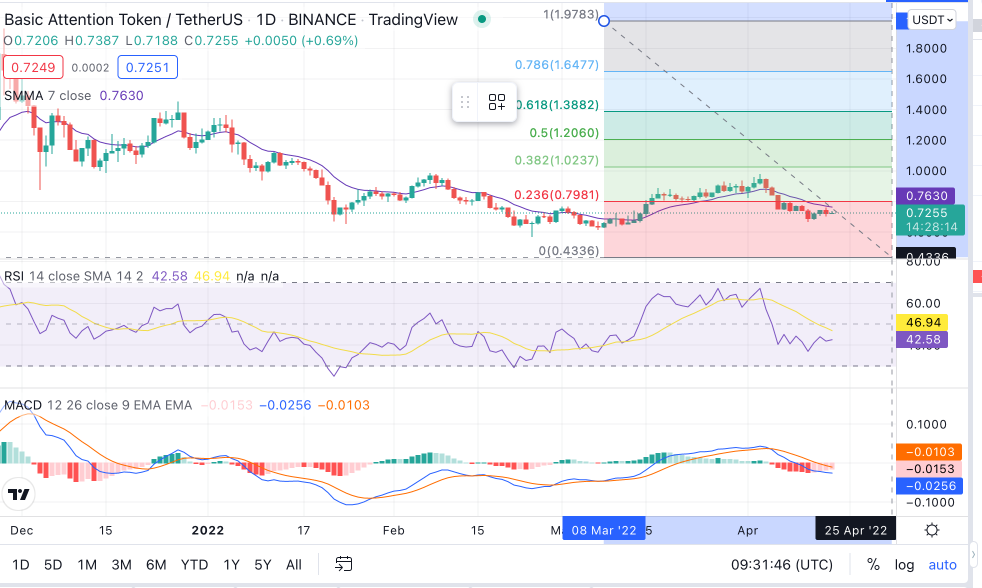The height and width of the screenshot is (588, 982).
Task: Click the 0.618(1.3882) Fibonacci level label
Action: click(557, 105)
